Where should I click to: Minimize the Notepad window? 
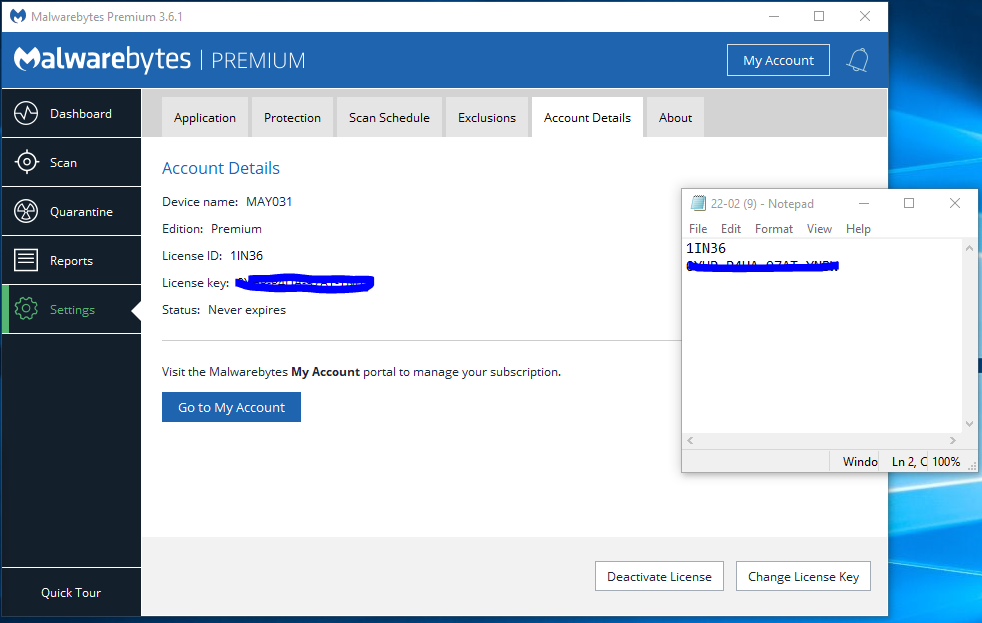click(x=864, y=203)
